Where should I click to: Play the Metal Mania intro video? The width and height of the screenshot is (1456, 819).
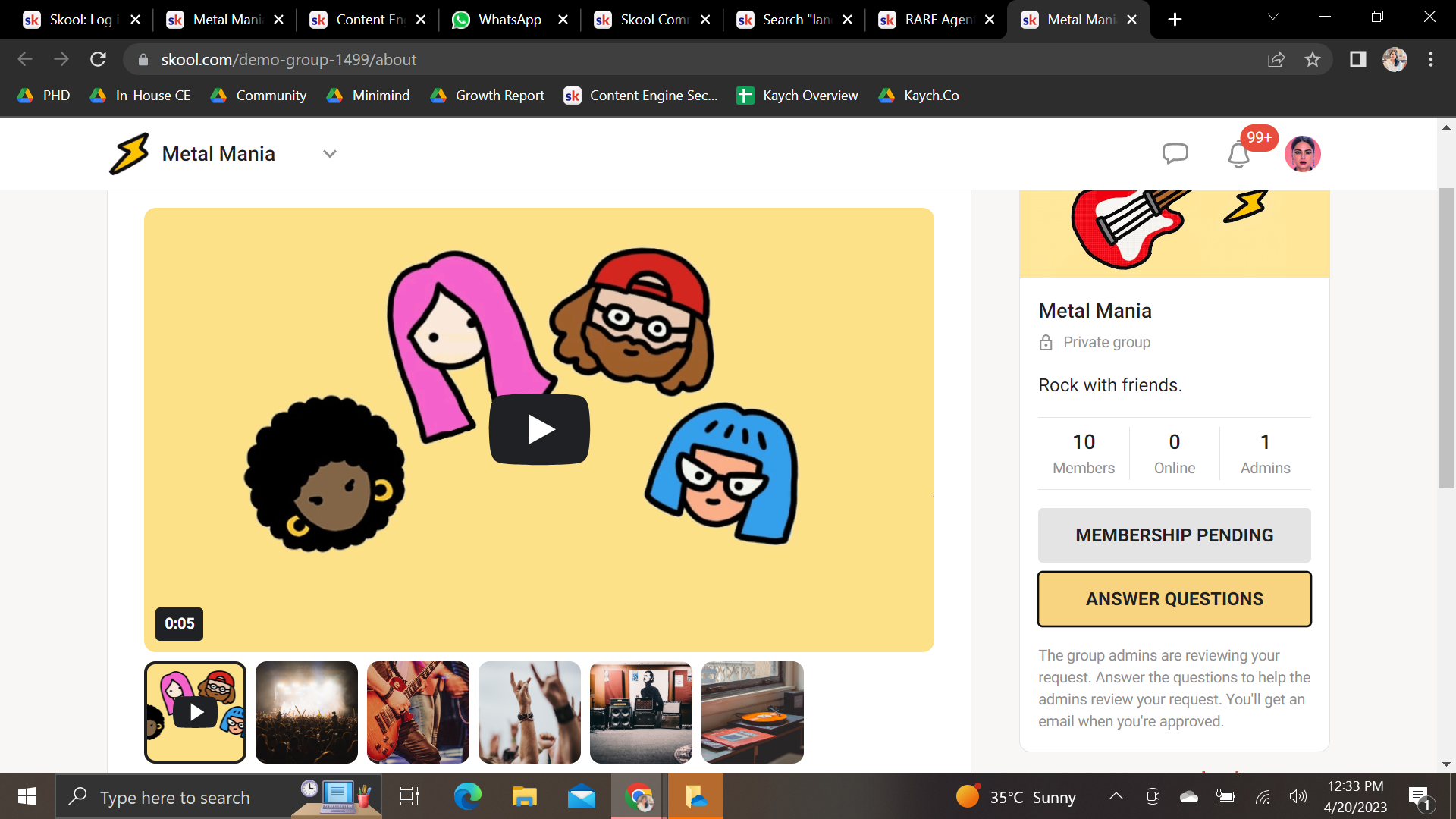pos(538,428)
